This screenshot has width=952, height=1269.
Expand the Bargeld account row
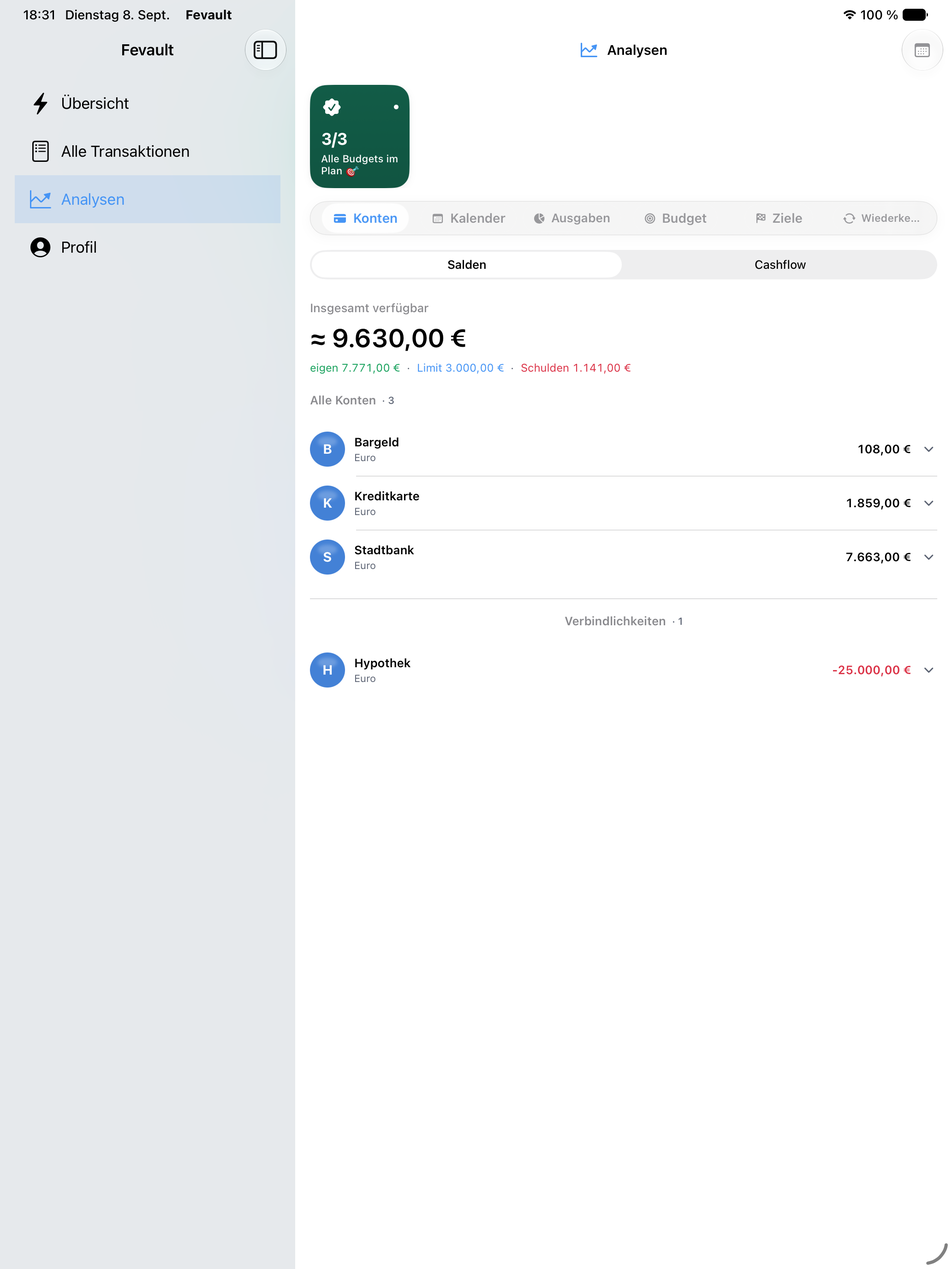click(x=623, y=449)
